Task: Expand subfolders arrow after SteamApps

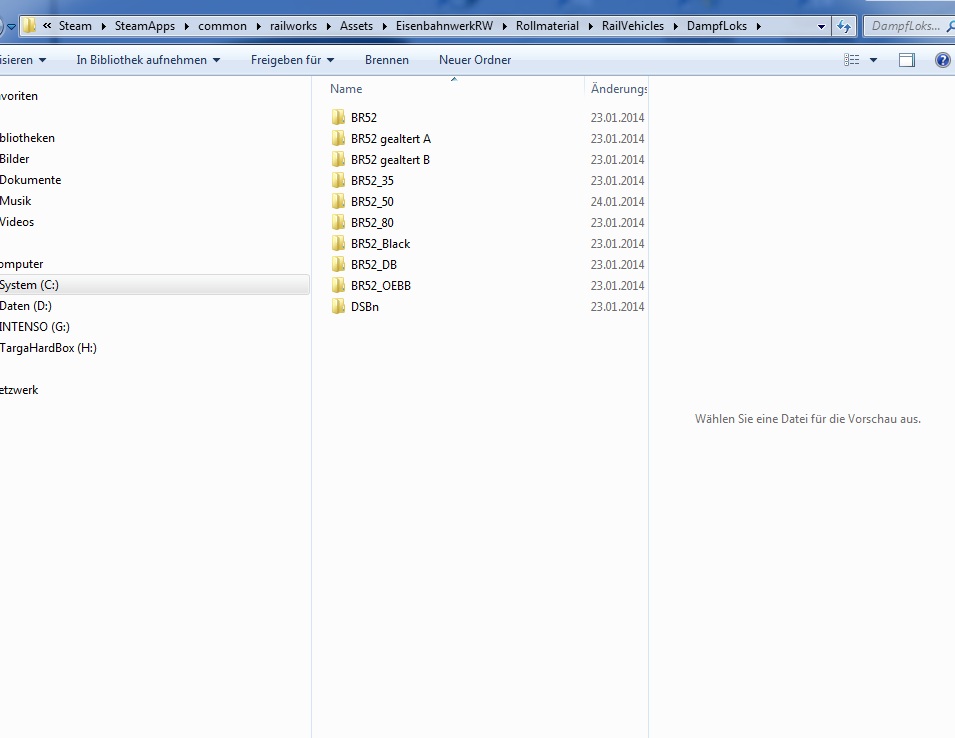Action: pos(186,26)
